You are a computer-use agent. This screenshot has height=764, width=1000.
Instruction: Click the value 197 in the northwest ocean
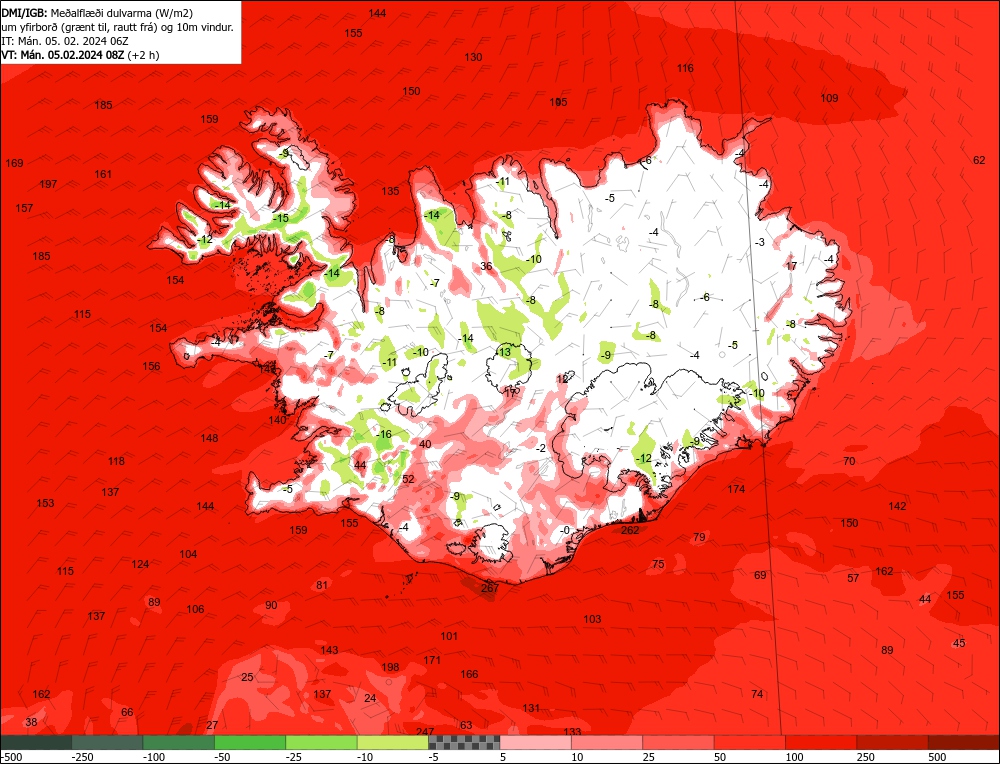tap(48, 184)
